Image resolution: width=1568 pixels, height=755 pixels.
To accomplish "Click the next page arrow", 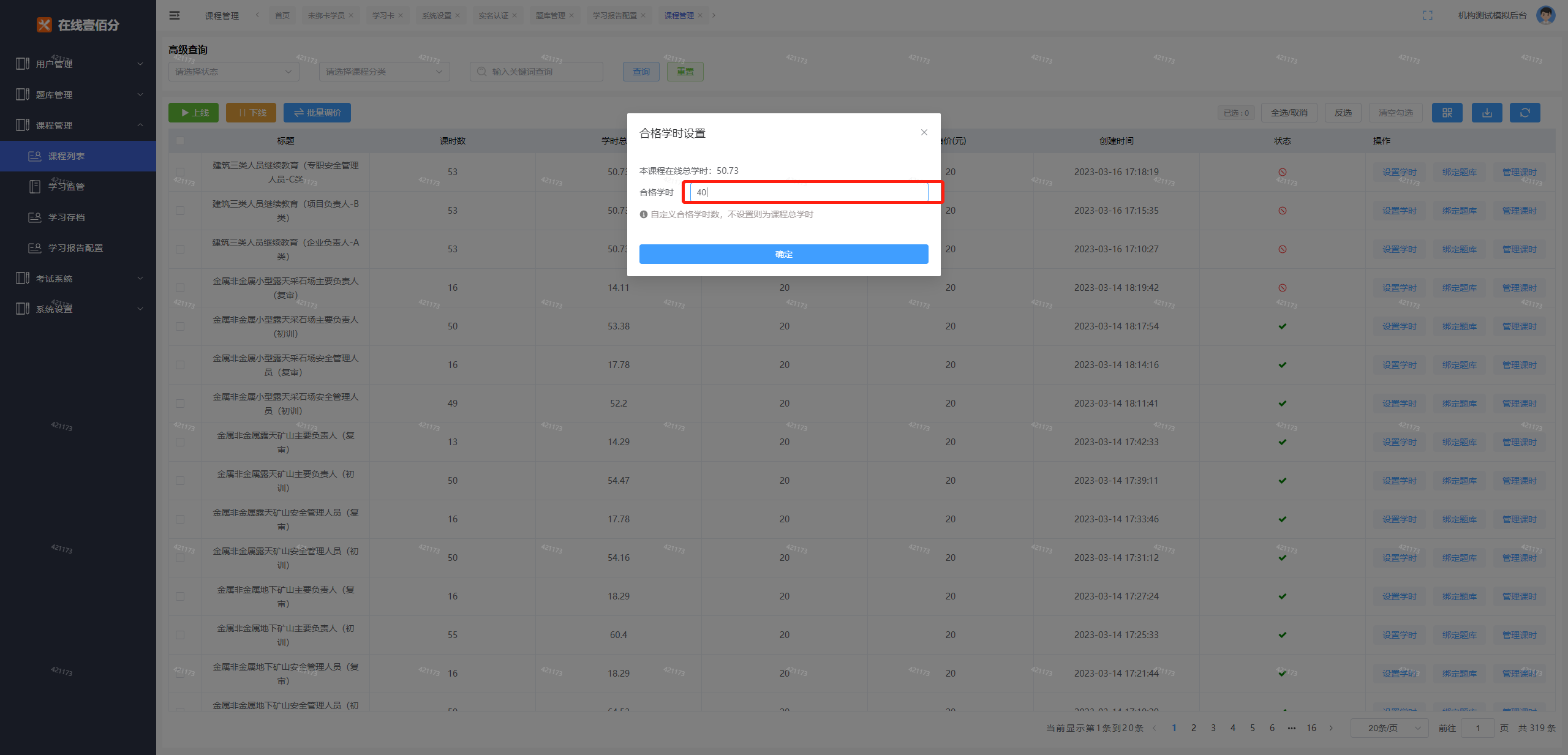I will pos(1331,728).
